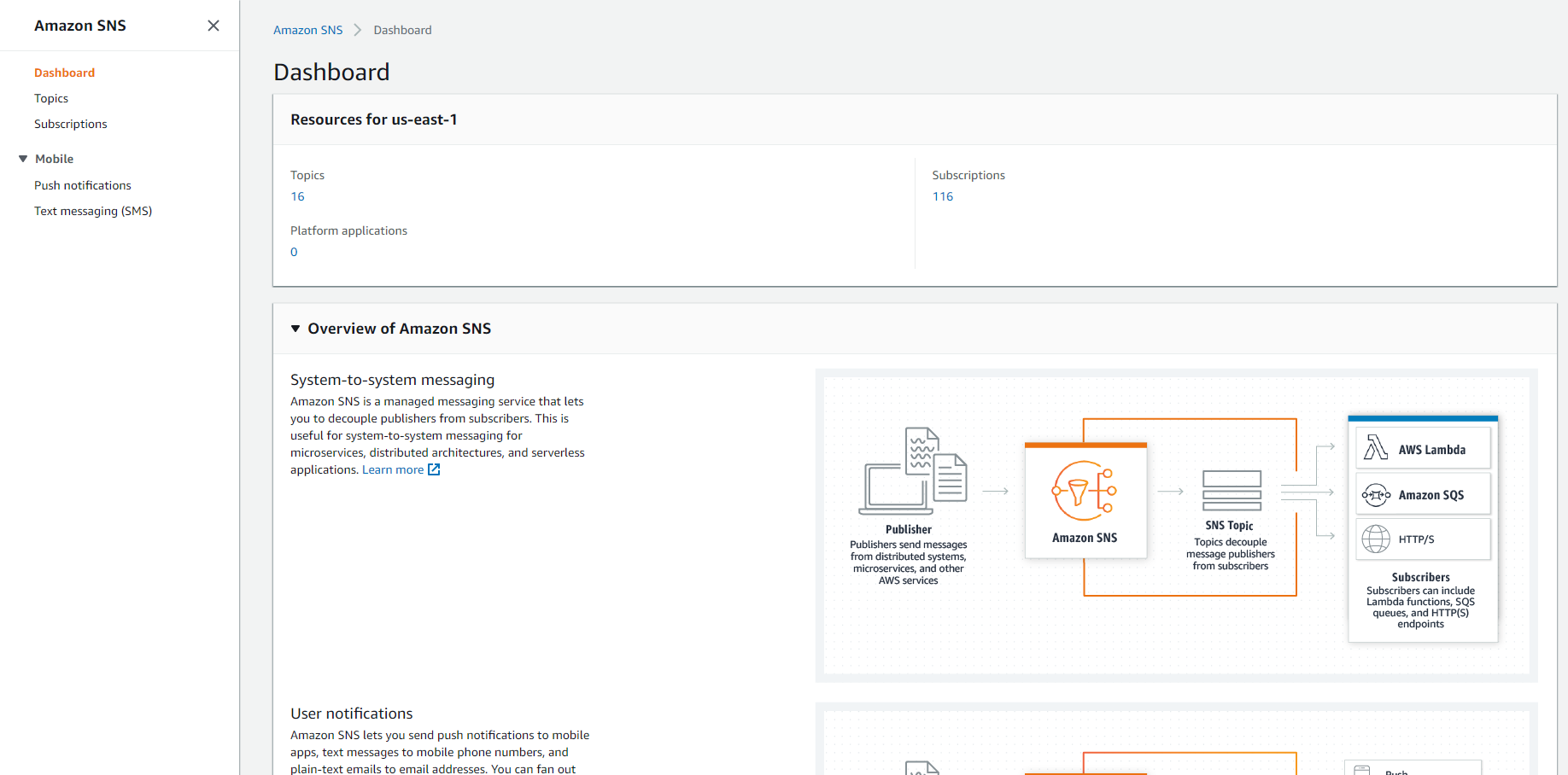Click the external link icon beside Learn more
Image resolution: width=1568 pixels, height=775 pixels.
point(434,469)
